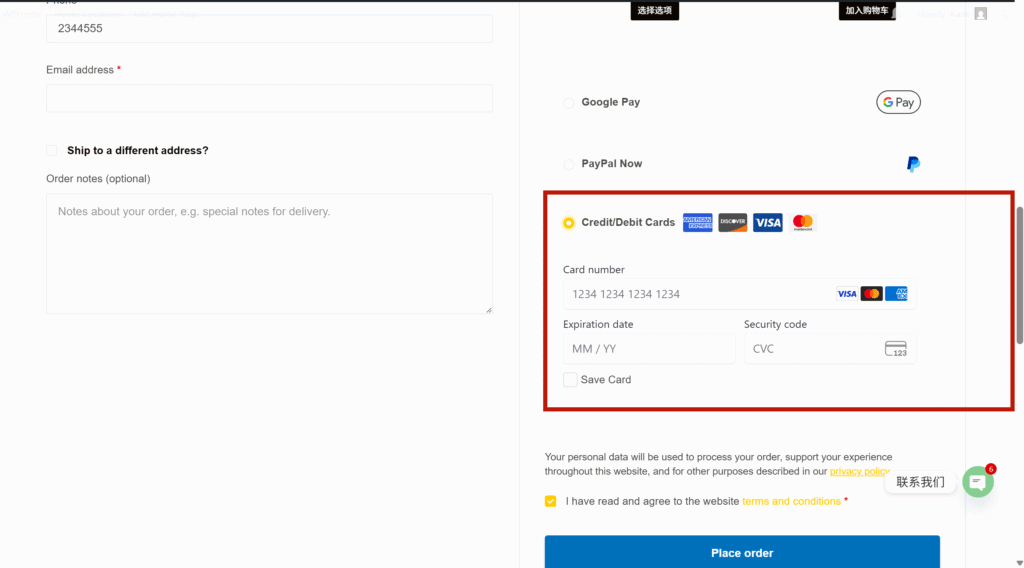Image resolution: width=1024 pixels, height=568 pixels.
Task: Check the Save Card checkbox
Action: (570, 380)
